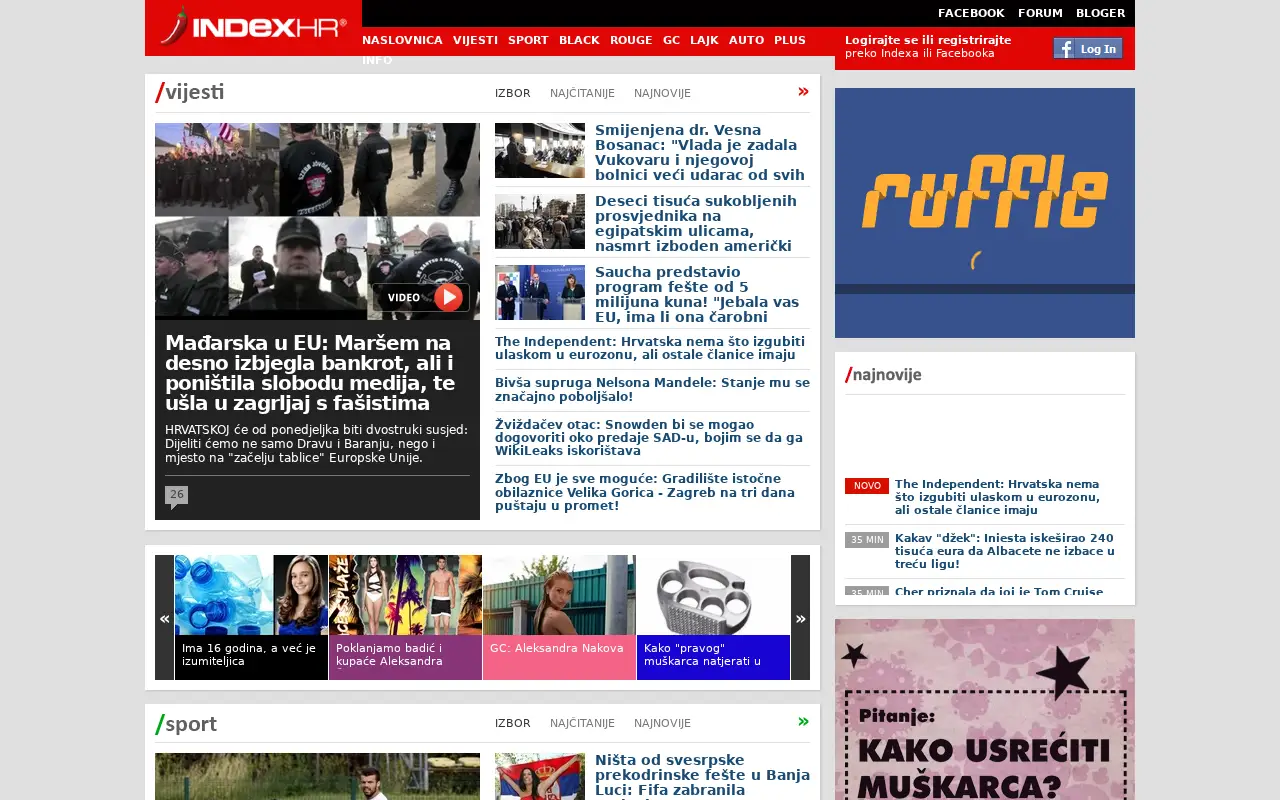This screenshot has height=800, width=1280.
Task: Select IZBOR tab in sport section
Action: pos(513,723)
